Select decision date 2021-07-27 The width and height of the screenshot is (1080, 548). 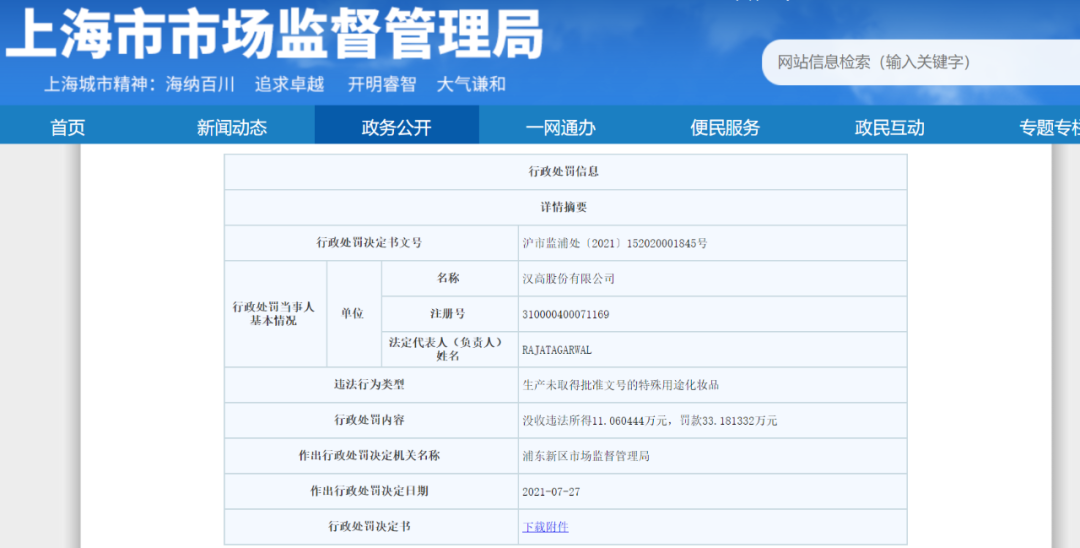(551, 492)
